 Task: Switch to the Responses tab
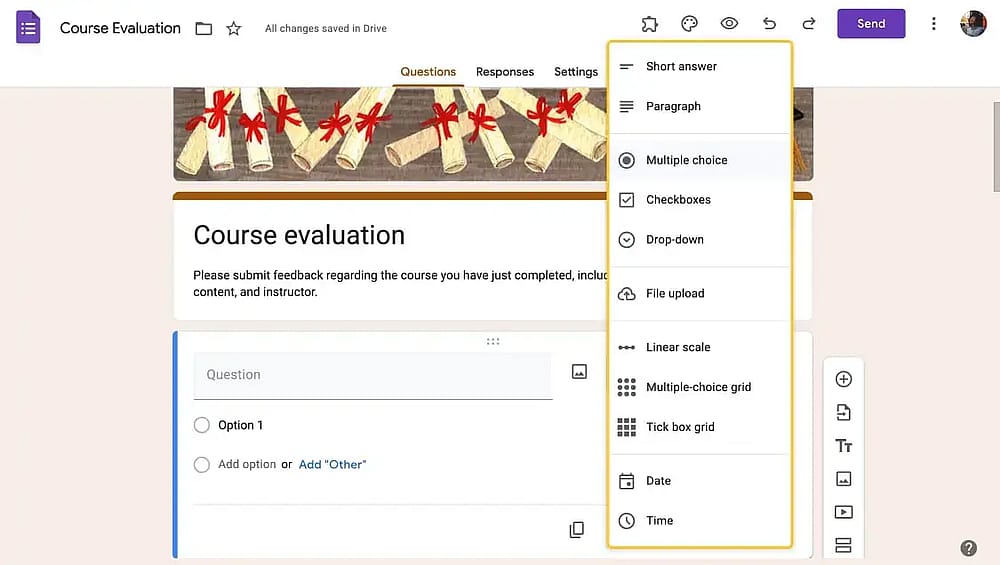click(505, 72)
